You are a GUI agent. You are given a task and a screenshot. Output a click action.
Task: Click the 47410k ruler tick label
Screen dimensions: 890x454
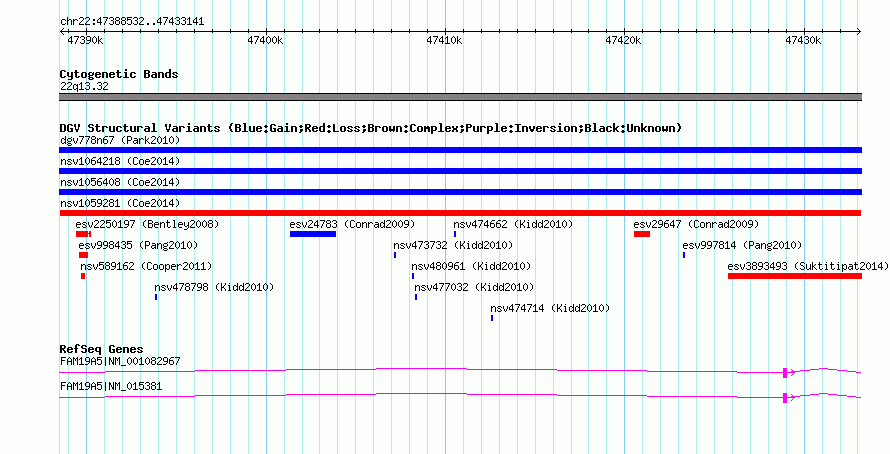coord(444,40)
